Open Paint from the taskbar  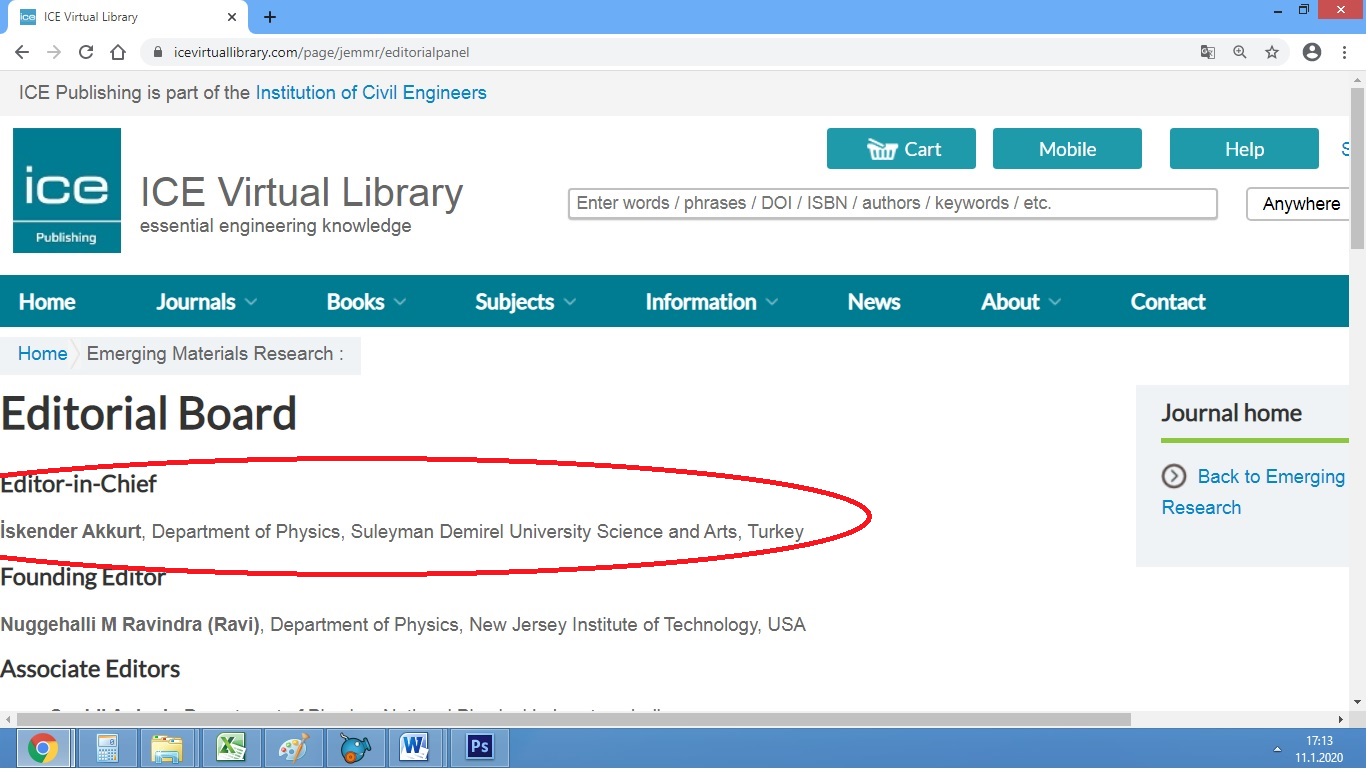point(293,748)
